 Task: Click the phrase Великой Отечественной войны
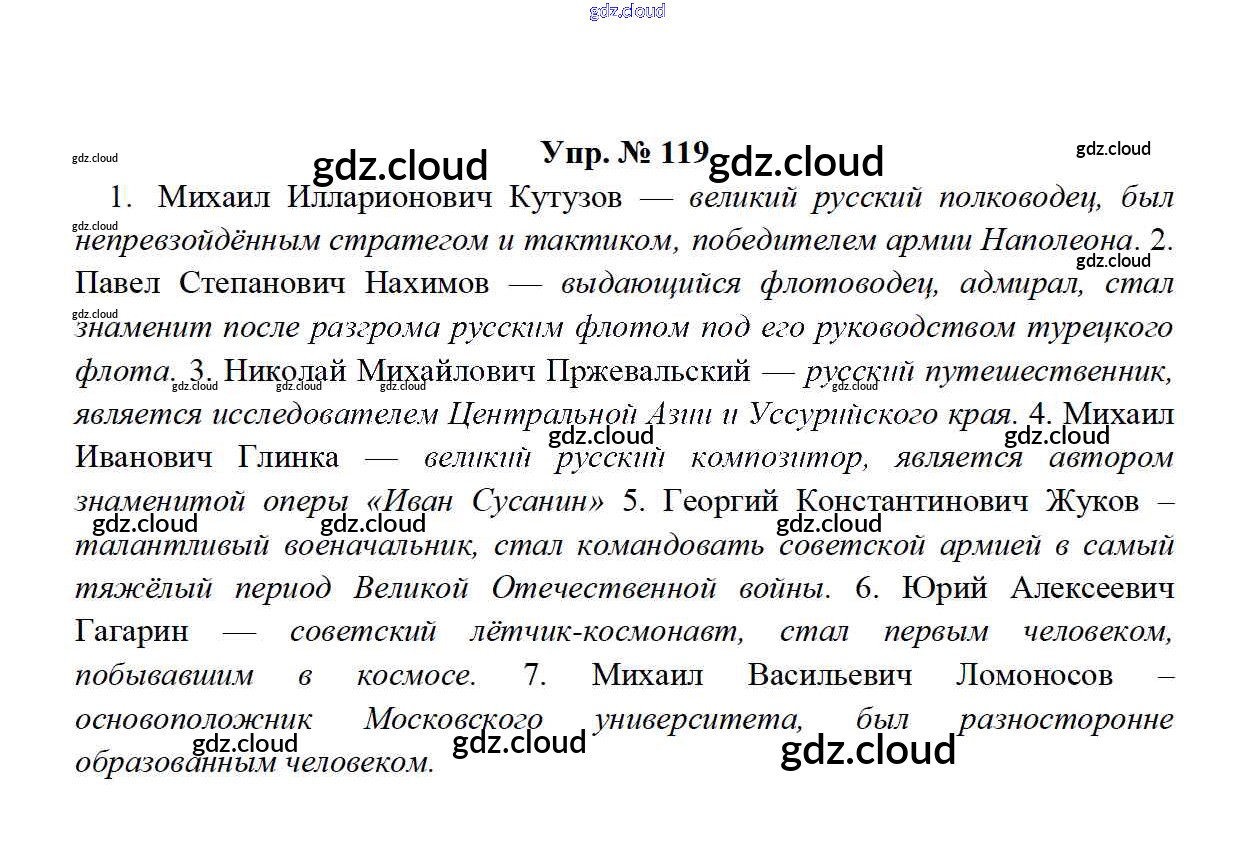pyautogui.click(x=592, y=588)
